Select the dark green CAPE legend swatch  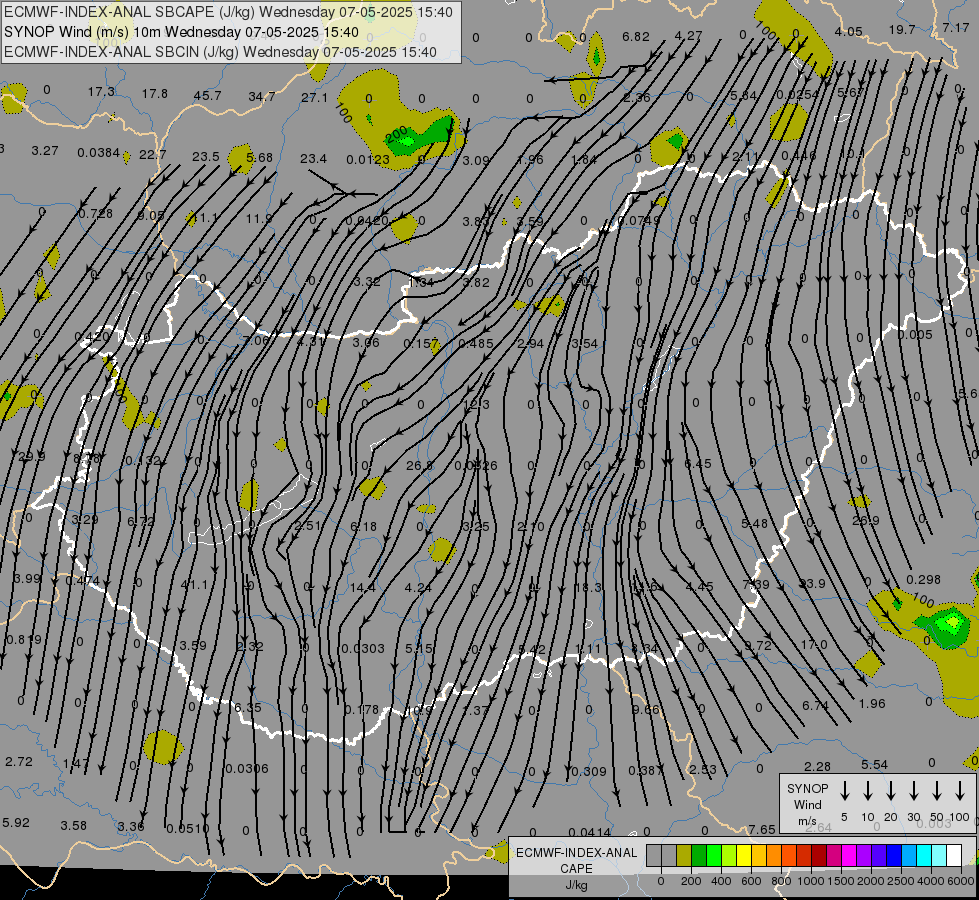point(699,855)
